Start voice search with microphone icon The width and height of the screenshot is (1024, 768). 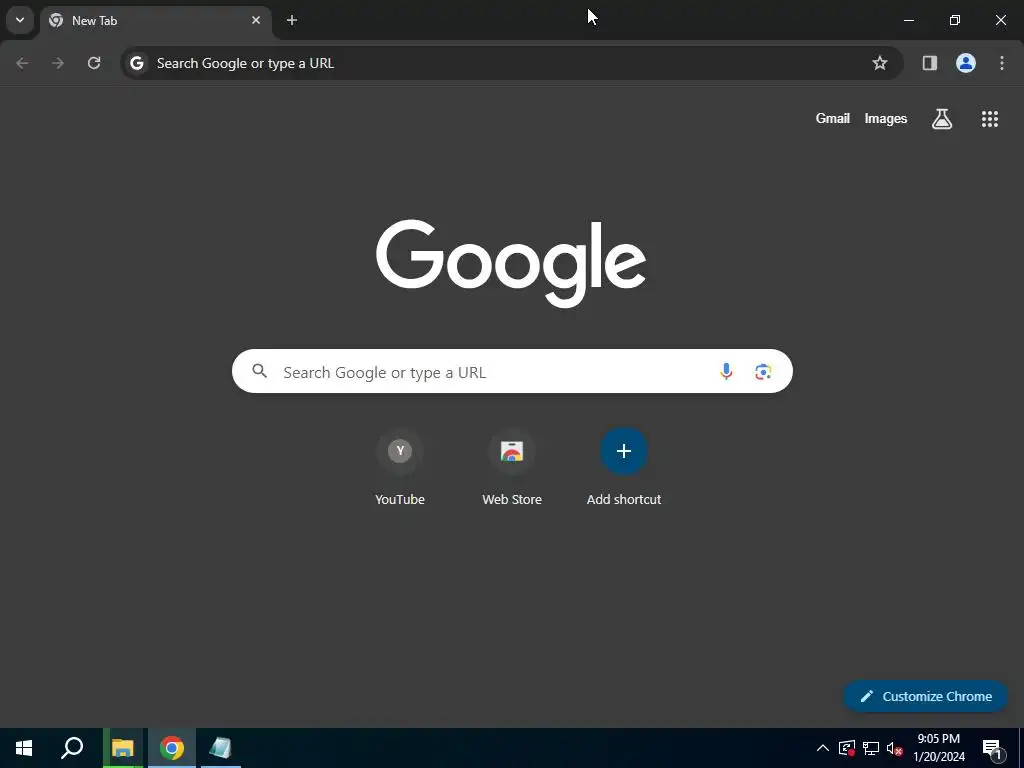726,372
